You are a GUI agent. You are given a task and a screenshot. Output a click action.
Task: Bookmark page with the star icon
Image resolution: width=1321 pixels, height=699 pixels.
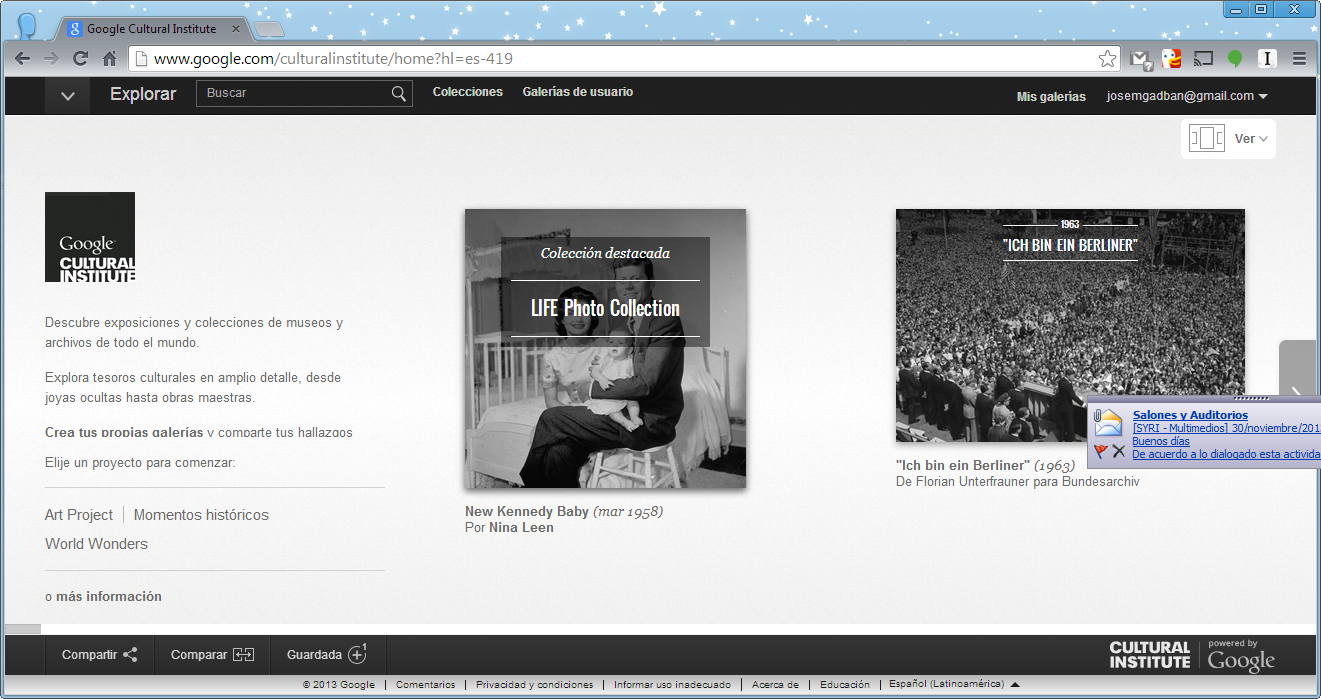coord(1107,59)
